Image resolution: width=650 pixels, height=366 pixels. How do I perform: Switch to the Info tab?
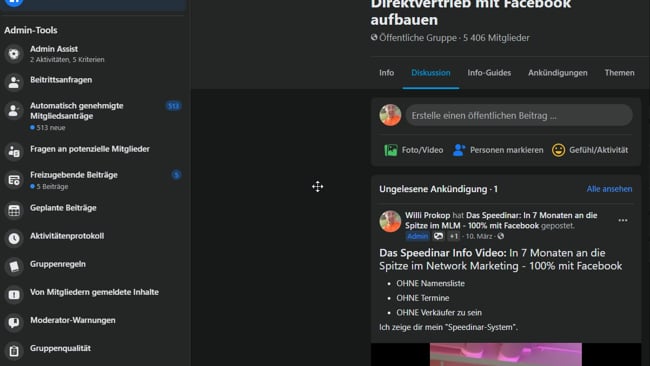[x=386, y=73]
